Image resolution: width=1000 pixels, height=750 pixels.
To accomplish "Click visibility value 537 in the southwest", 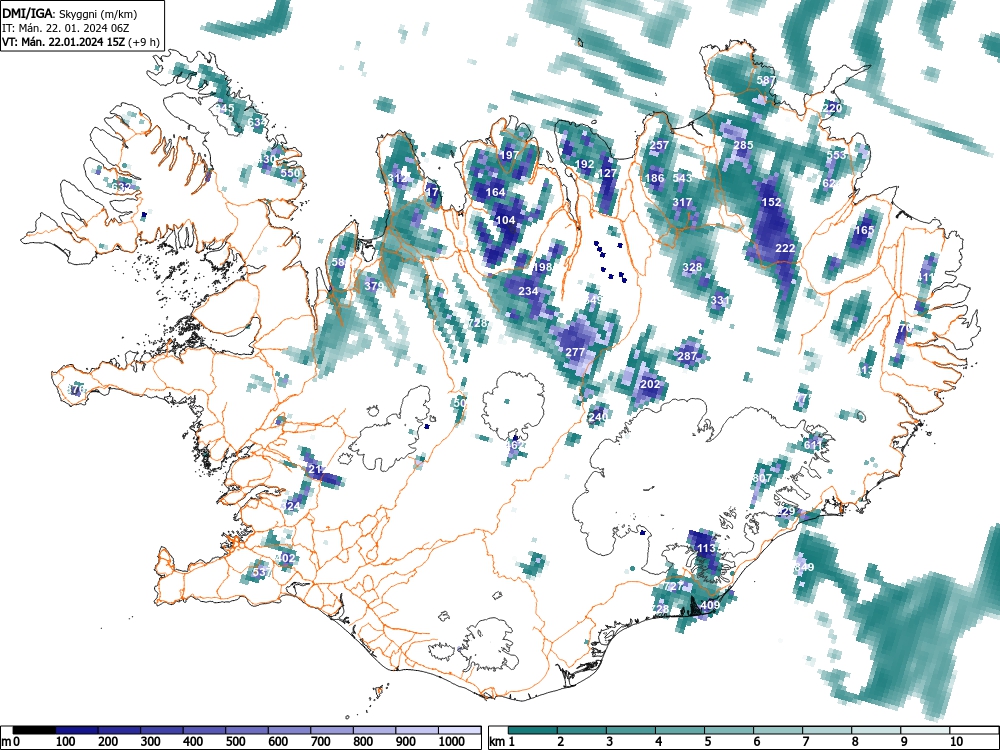I will 261,572.
